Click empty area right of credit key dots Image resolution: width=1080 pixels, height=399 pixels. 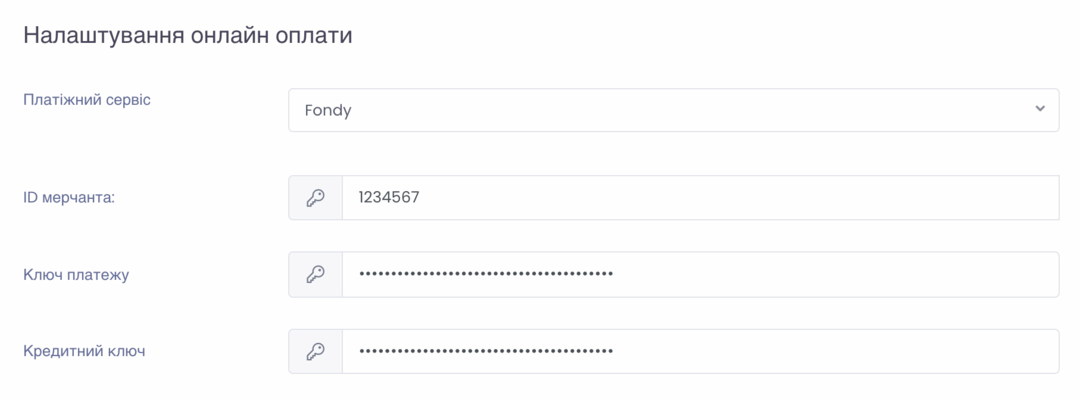[833, 351]
